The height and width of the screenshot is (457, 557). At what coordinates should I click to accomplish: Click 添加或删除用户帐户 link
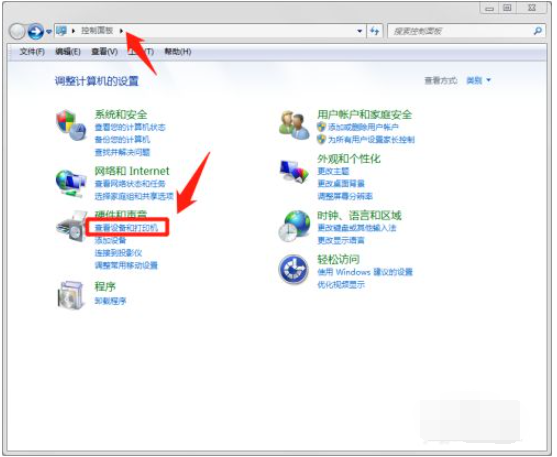coord(363,127)
